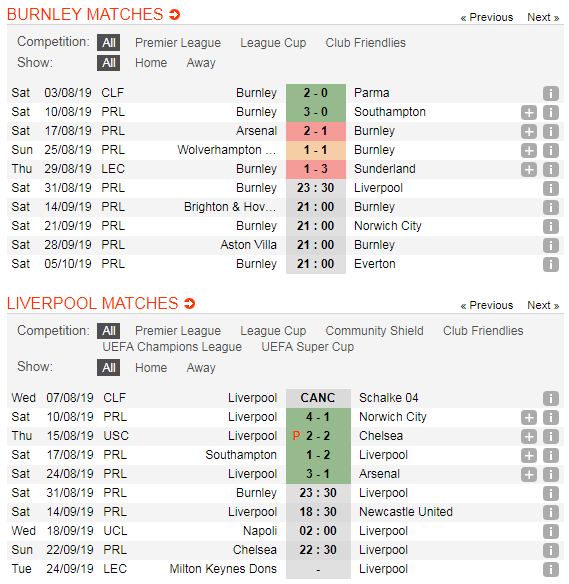The height and width of the screenshot is (584, 569).
Task: Go to Next Burnley matches page
Action: pos(543,18)
